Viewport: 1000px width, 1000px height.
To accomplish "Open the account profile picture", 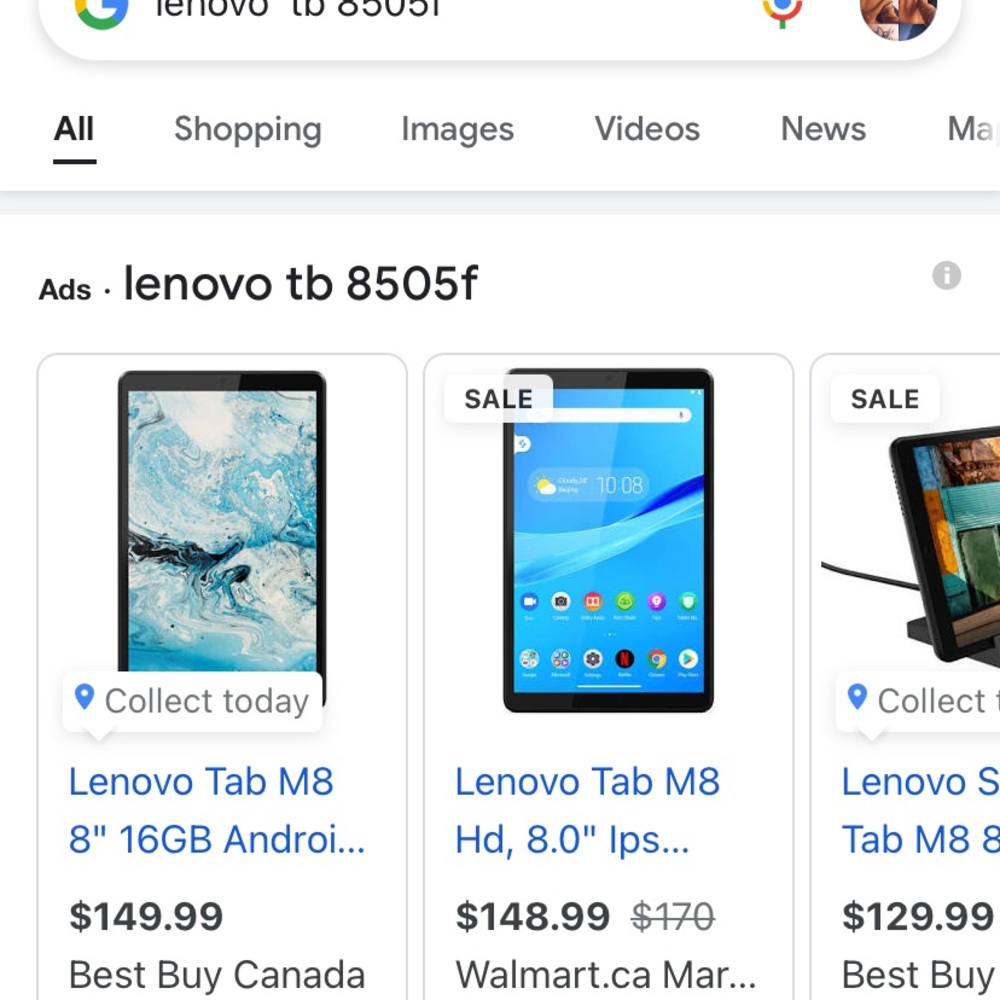I will [897, 14].
